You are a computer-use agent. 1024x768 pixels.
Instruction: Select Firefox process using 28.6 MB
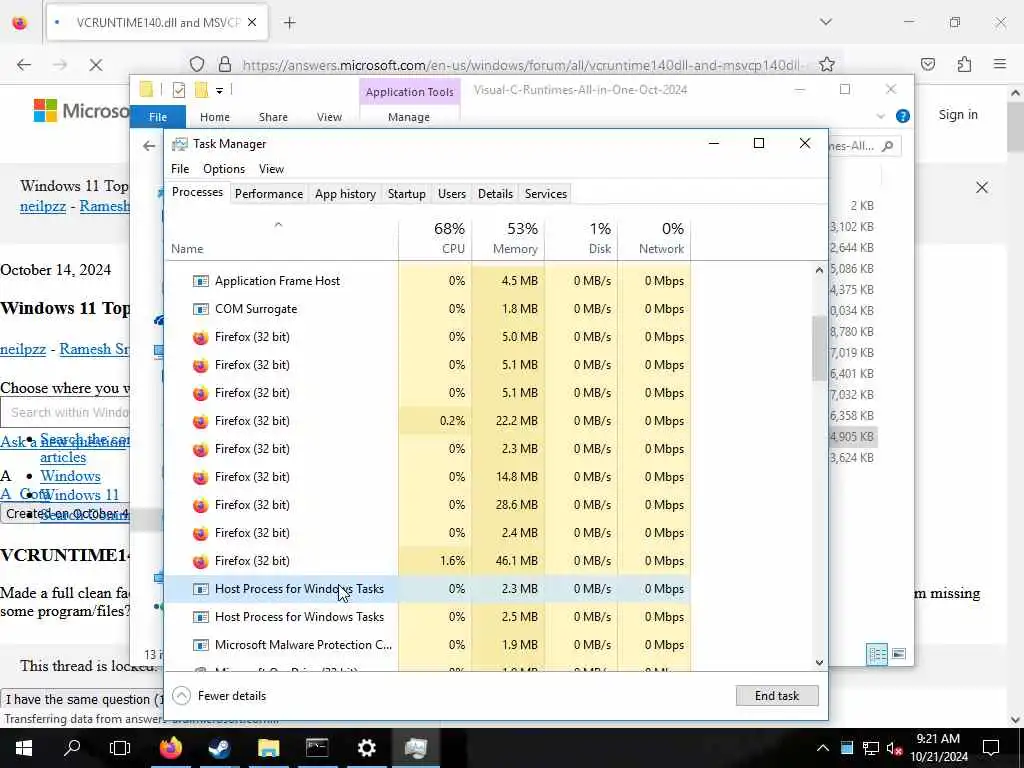(x=427, y=505)
